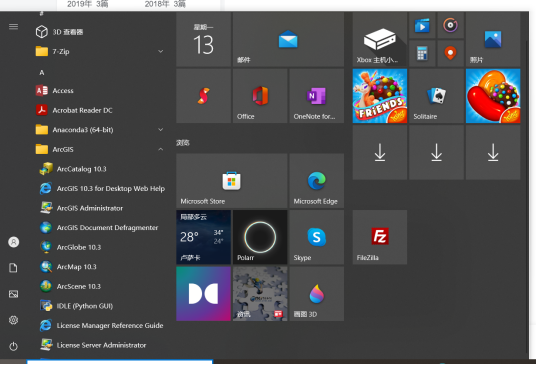Launch Microsoft Edge tile
The width and height of the screenshot is (536, 365).
point(317,180)
